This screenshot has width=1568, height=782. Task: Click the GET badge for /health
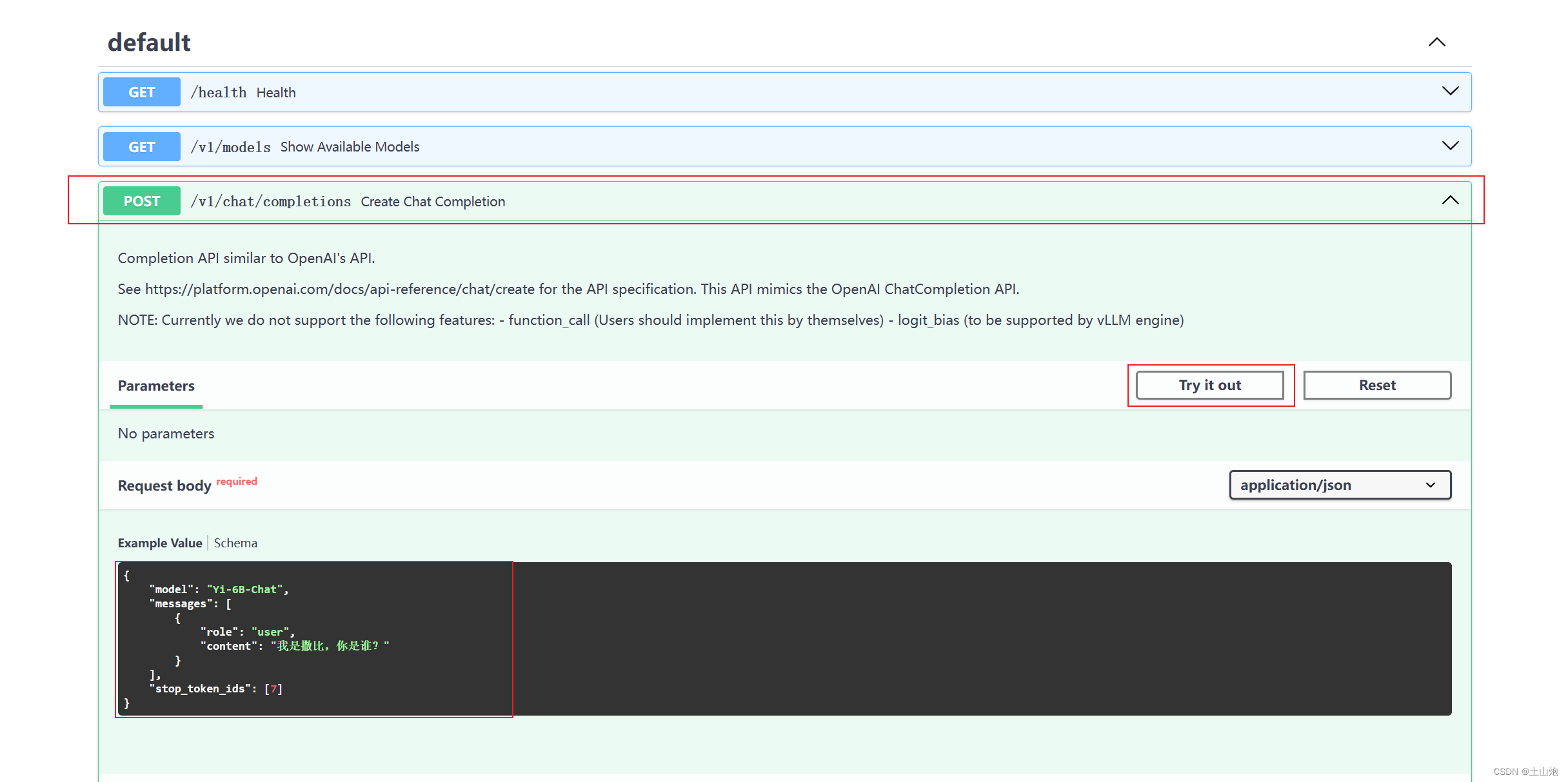coord(141,92)
